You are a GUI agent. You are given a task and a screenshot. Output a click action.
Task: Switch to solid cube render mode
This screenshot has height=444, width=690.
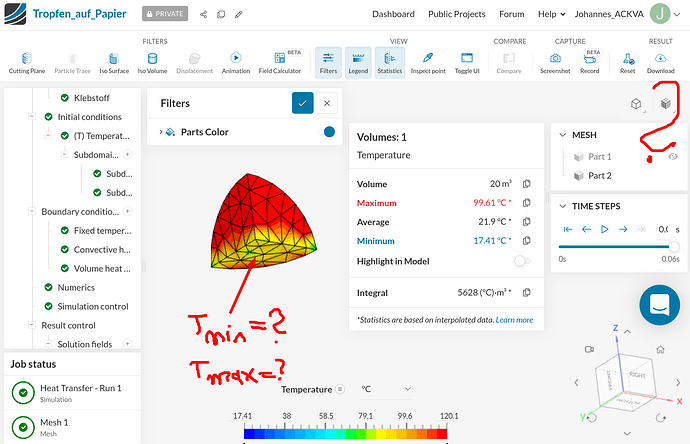tap(665, 103)
